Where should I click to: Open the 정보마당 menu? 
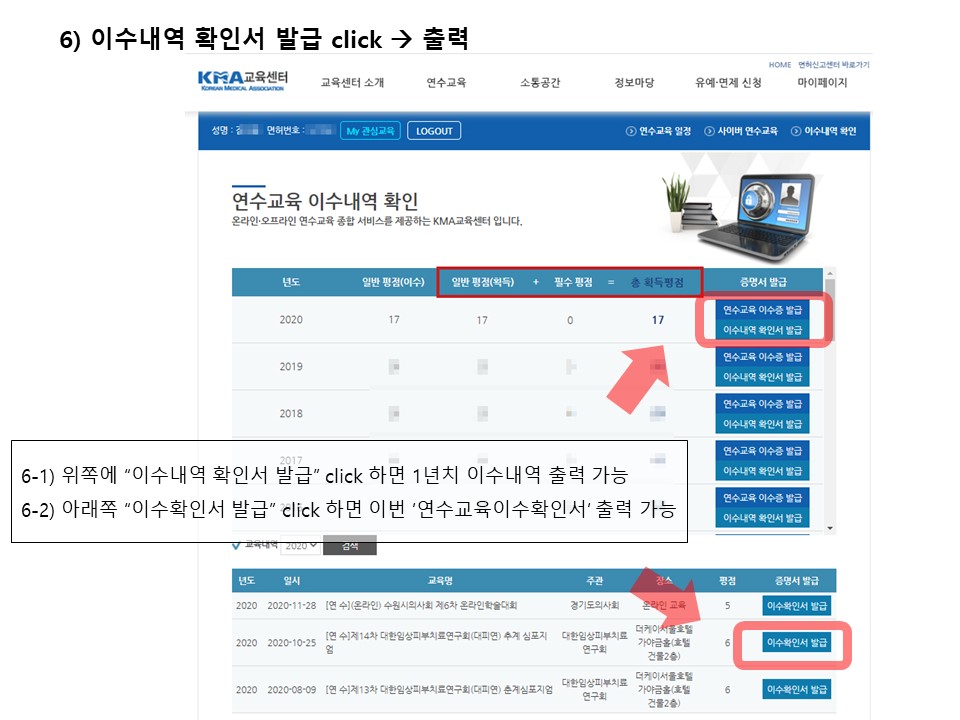pos(634,83)
